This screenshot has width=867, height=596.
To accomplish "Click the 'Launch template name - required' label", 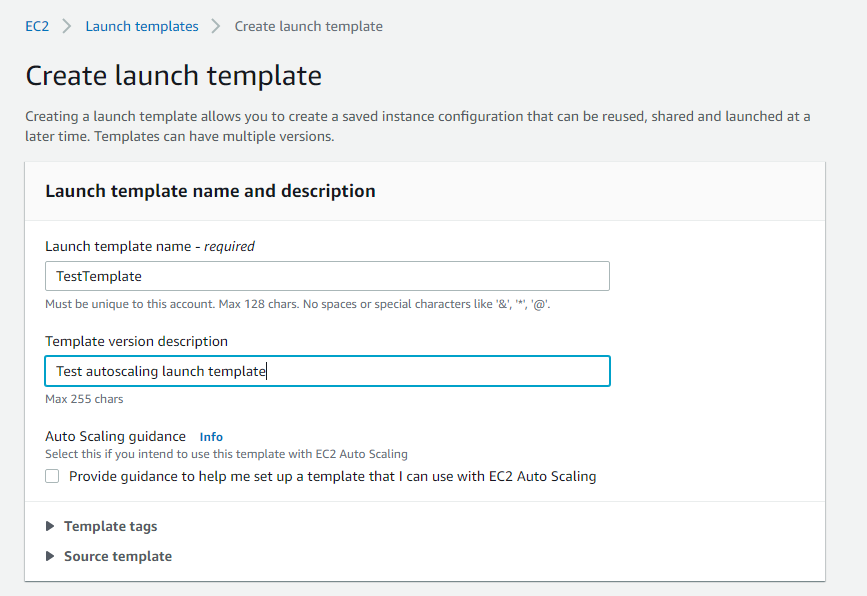I will (150, 246).
